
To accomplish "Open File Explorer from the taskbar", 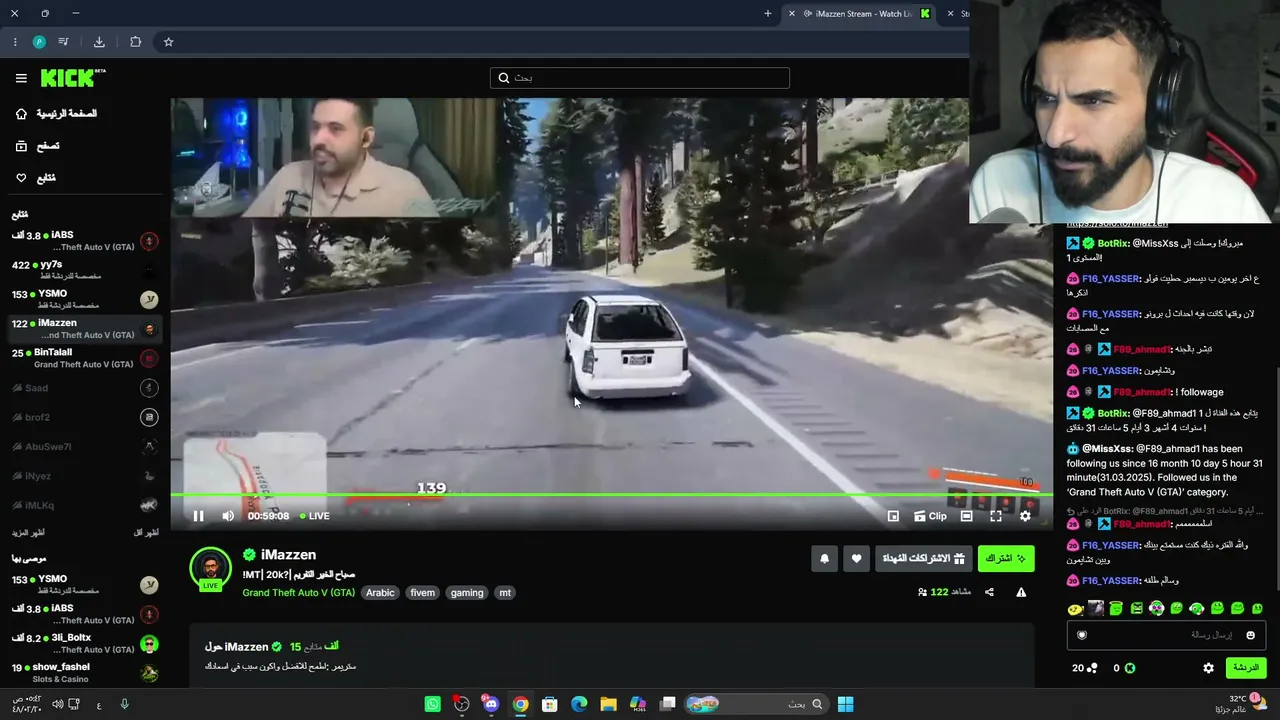I will 608,704.
